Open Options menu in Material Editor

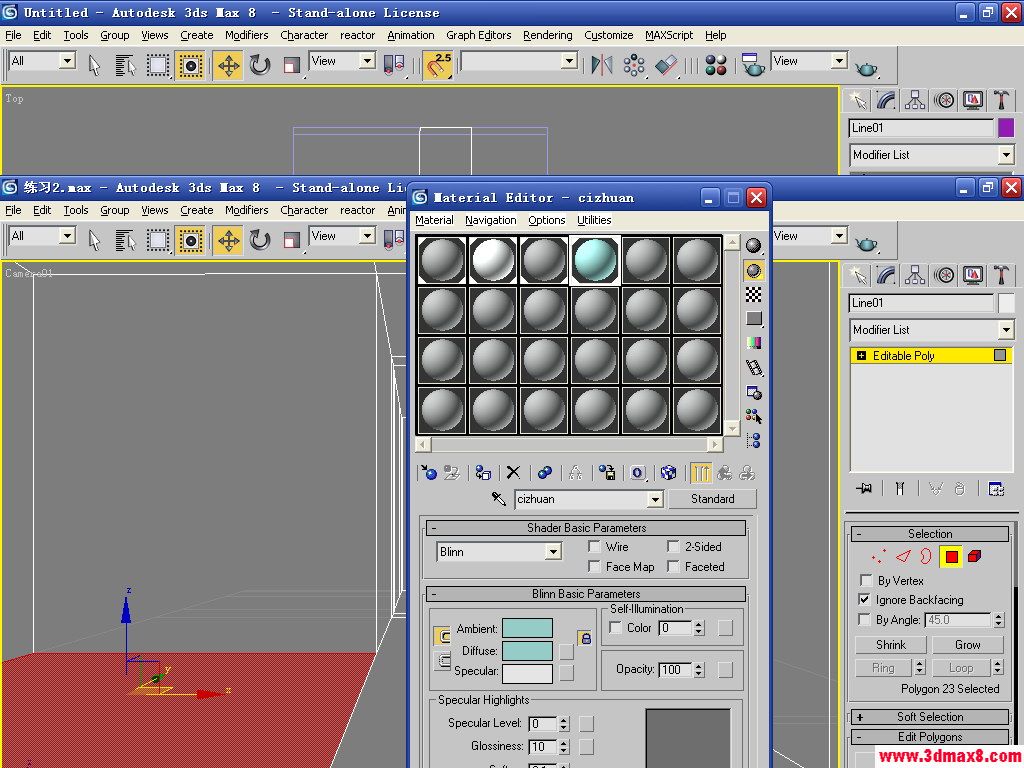click(547, 220)
